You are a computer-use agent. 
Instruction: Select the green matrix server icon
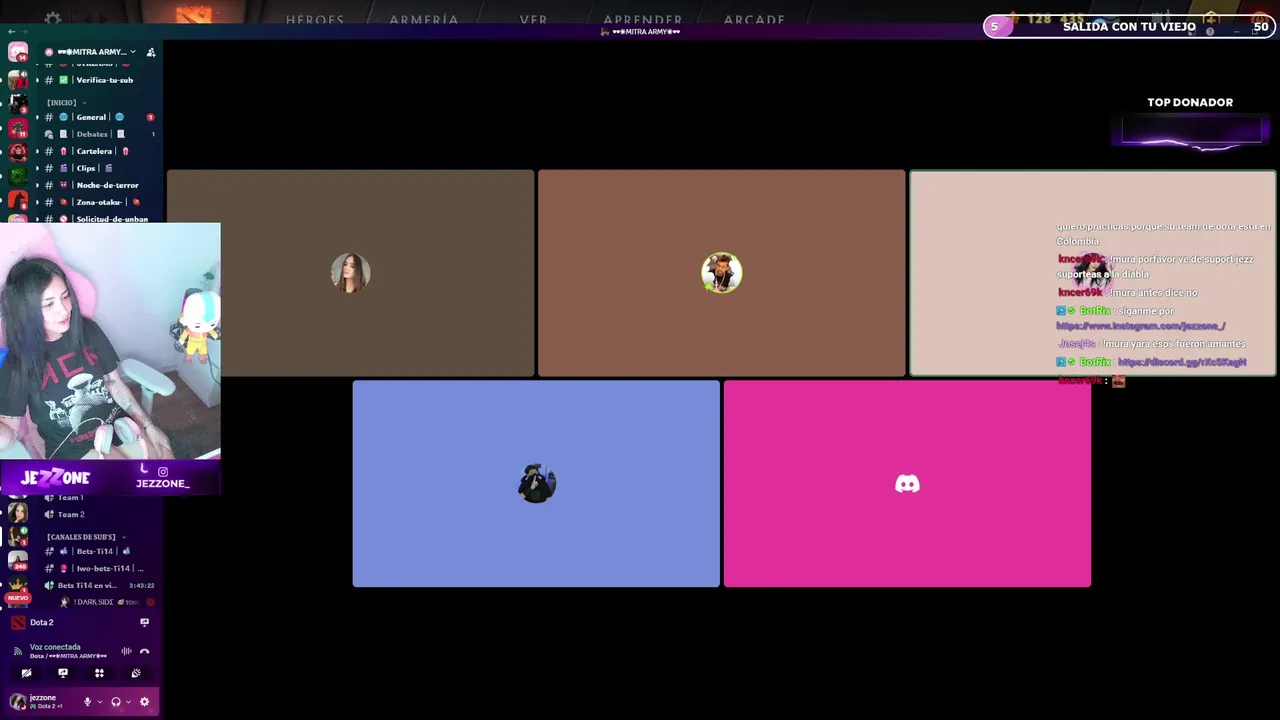pos(18,177)
